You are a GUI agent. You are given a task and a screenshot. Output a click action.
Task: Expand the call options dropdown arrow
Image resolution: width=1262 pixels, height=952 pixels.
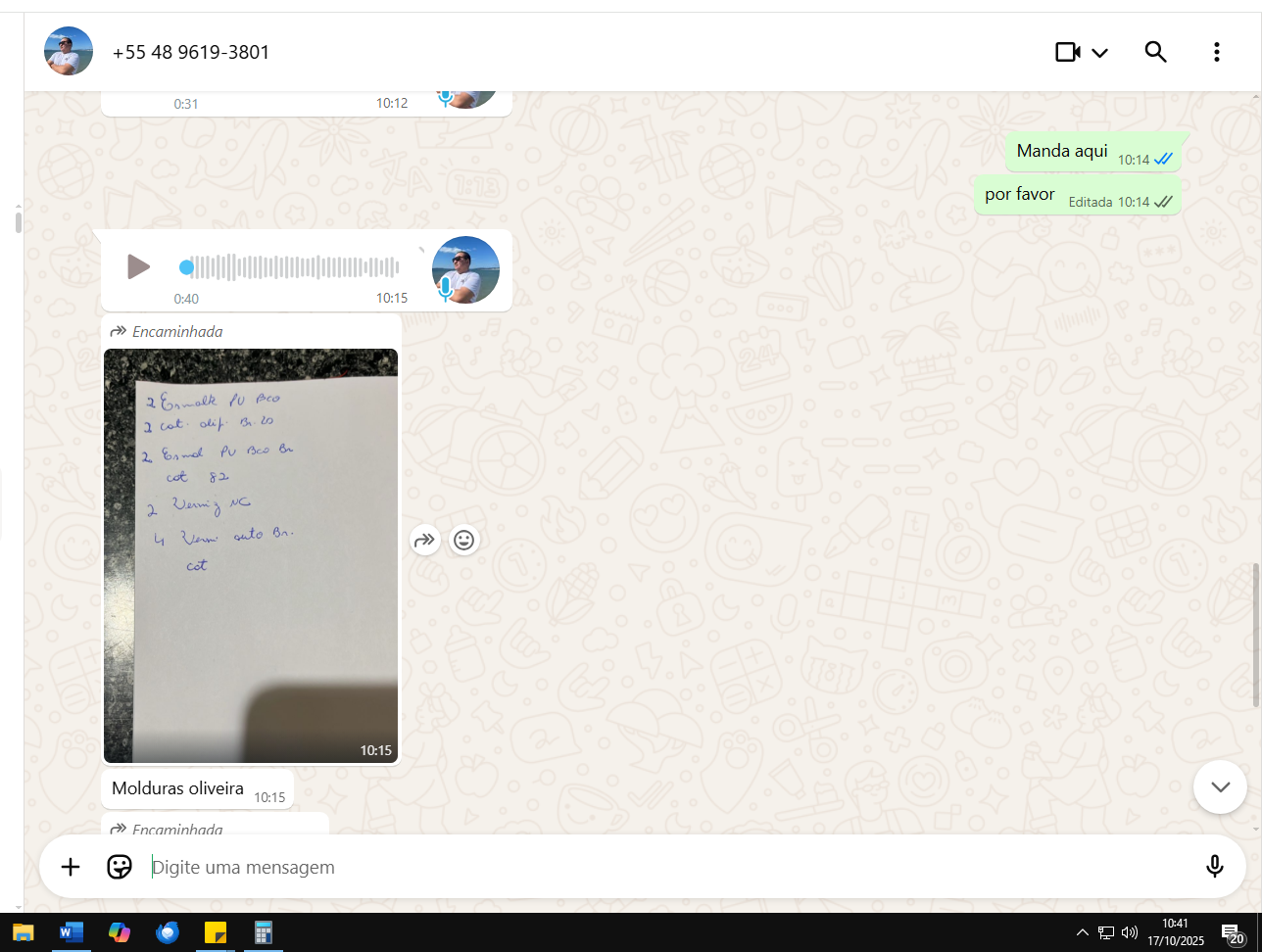pos(1099,53)
